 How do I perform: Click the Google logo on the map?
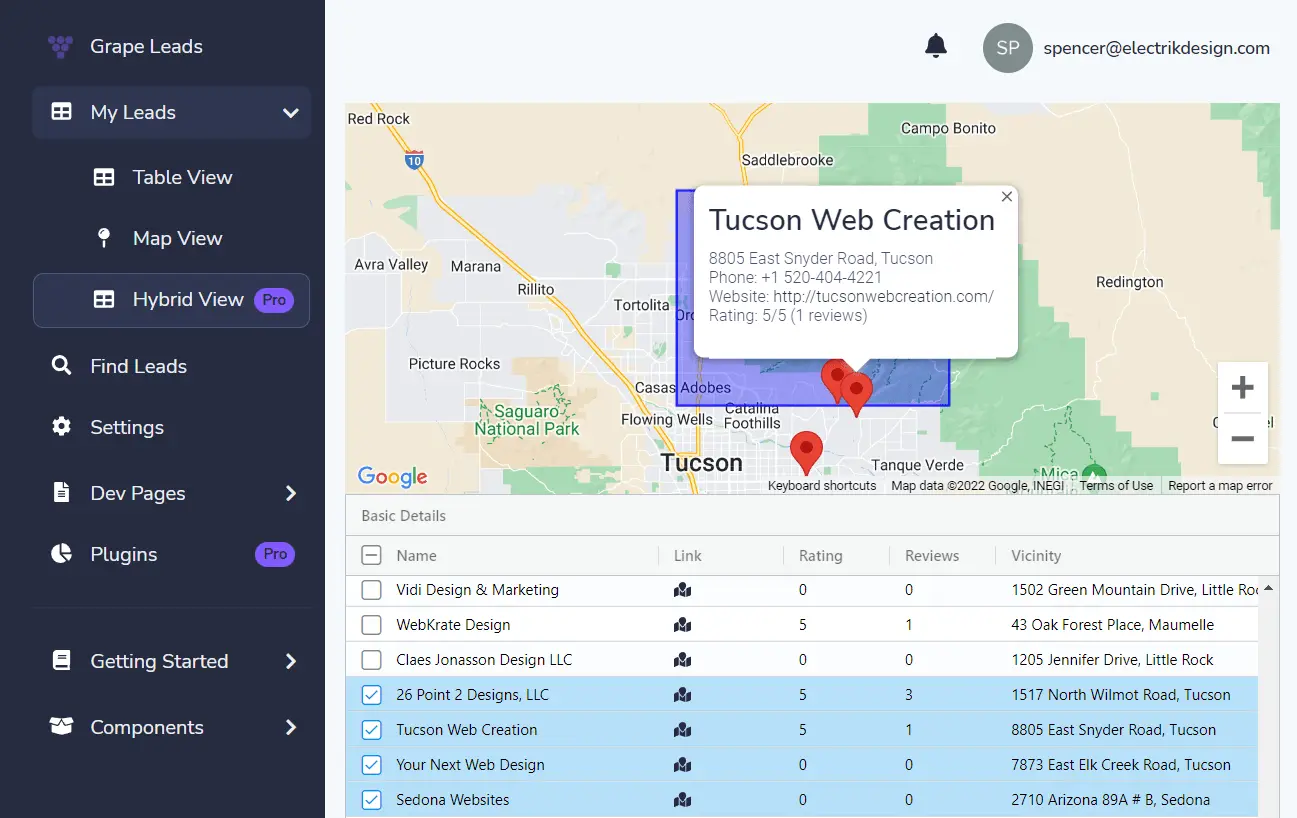point(393,477)
